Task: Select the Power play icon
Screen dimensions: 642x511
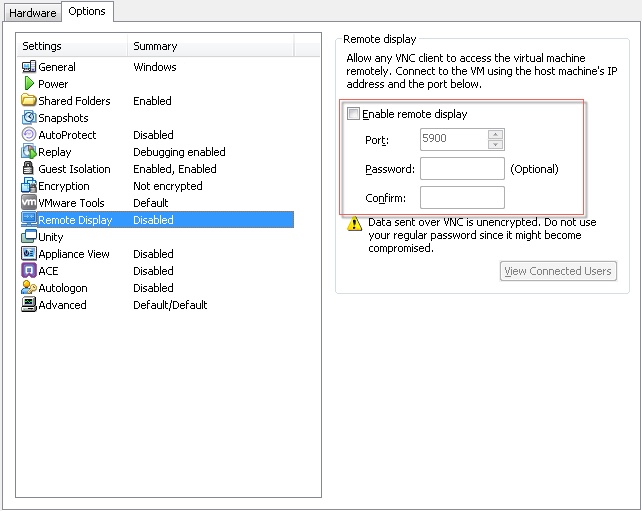Action: coord(28,84)
